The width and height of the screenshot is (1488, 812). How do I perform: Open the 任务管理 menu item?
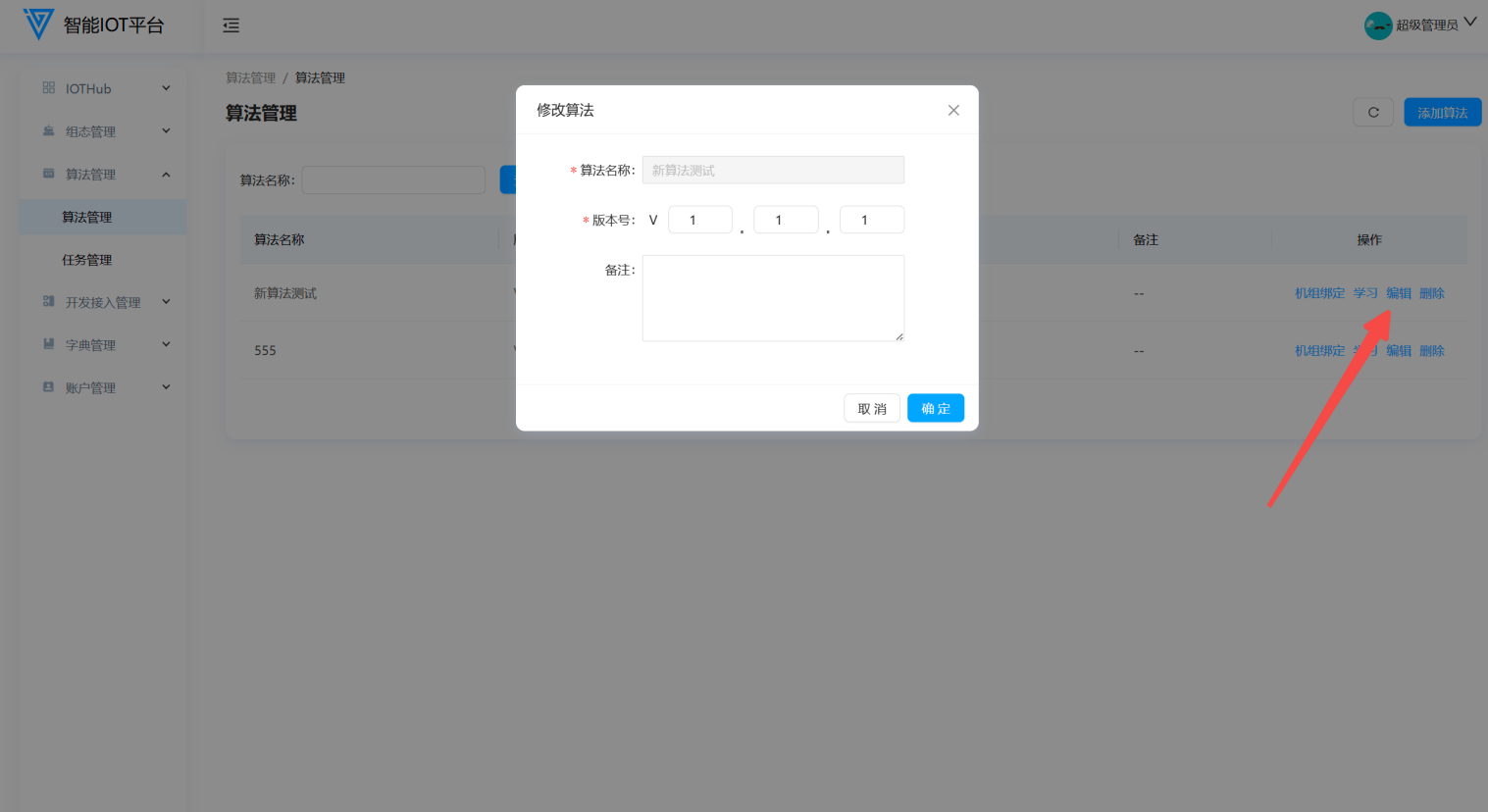coord(87,260)
